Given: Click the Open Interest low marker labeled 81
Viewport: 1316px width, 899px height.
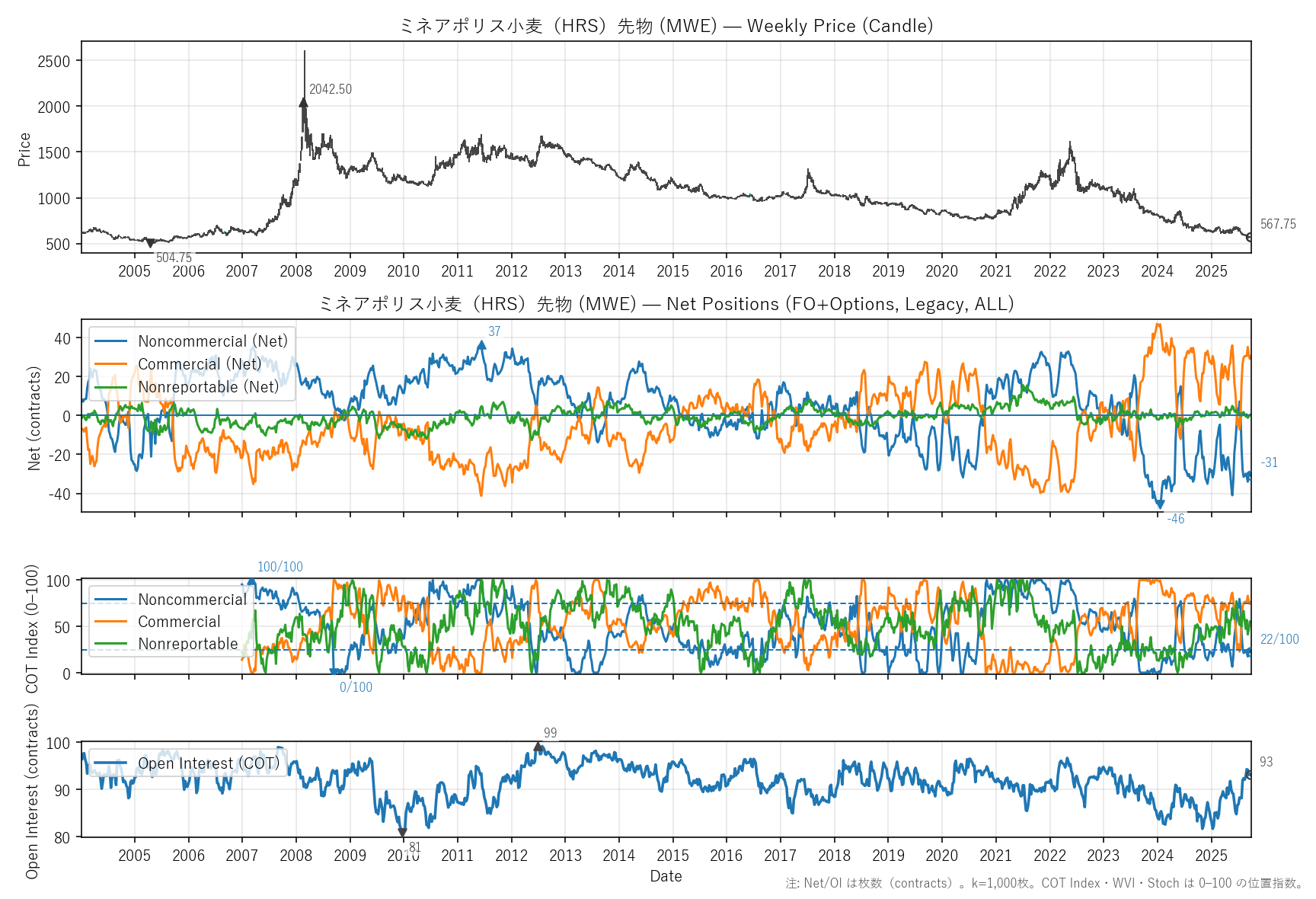Looking at the screenshot, I should [402, 833].
